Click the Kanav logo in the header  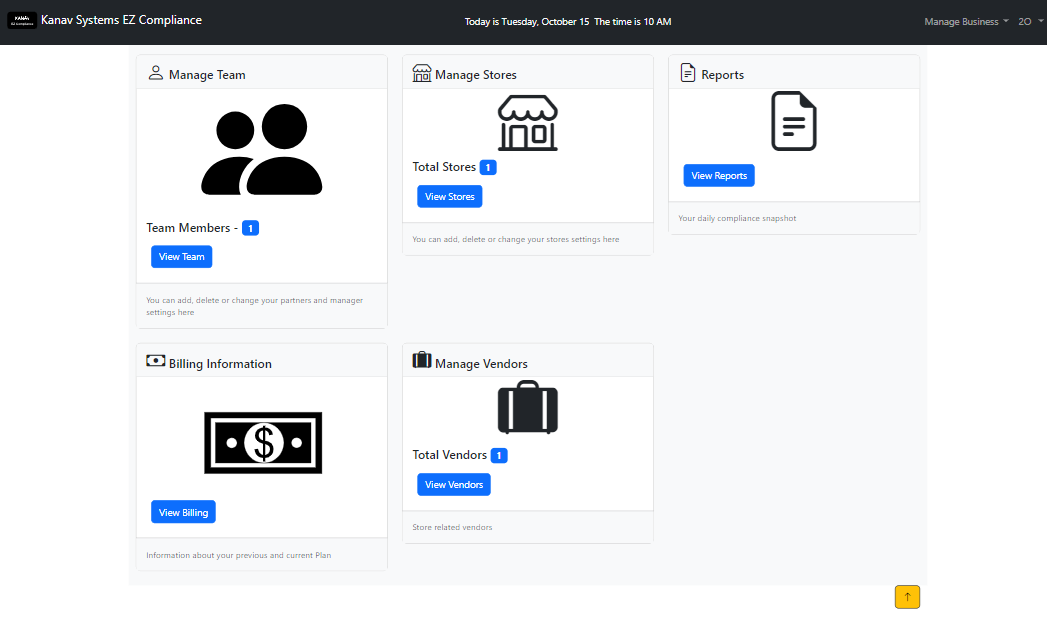[x=21, y=20]
